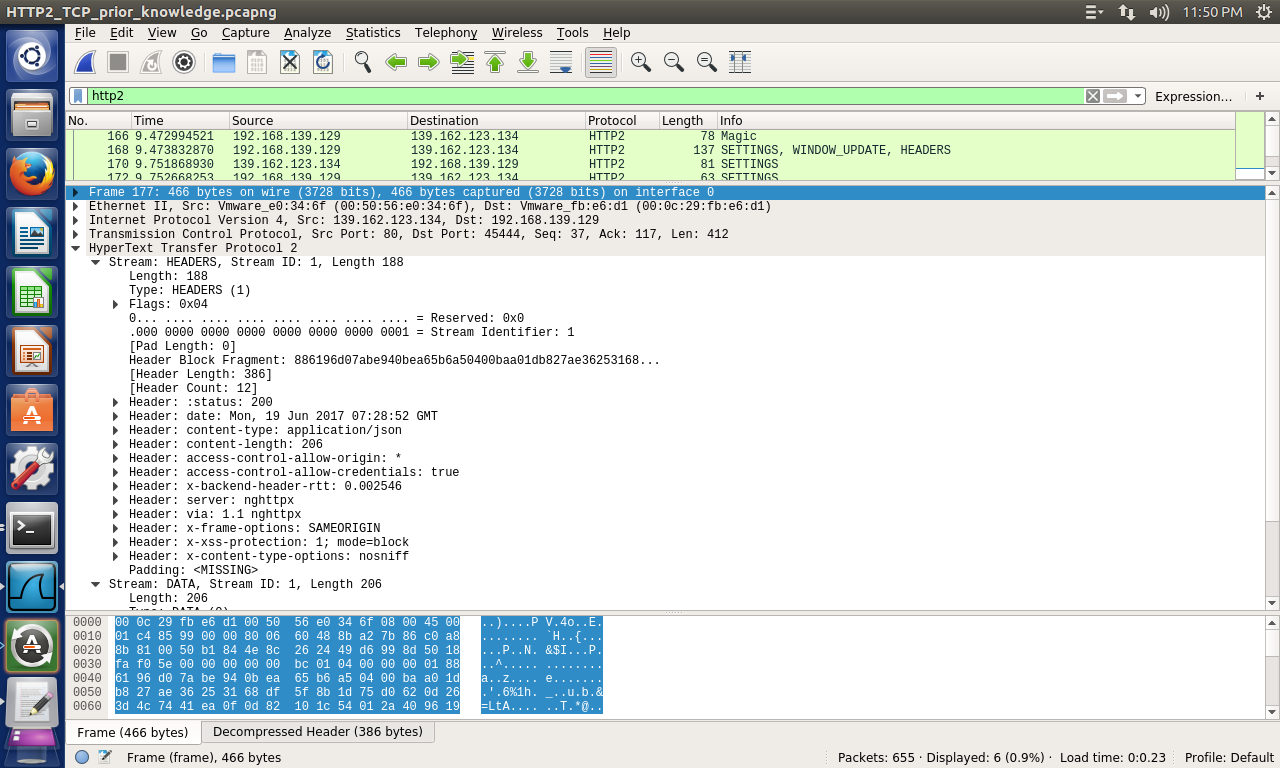Collapse Stream: DATA node
This screenshot has width=1280, height=768.
point(96,584)
